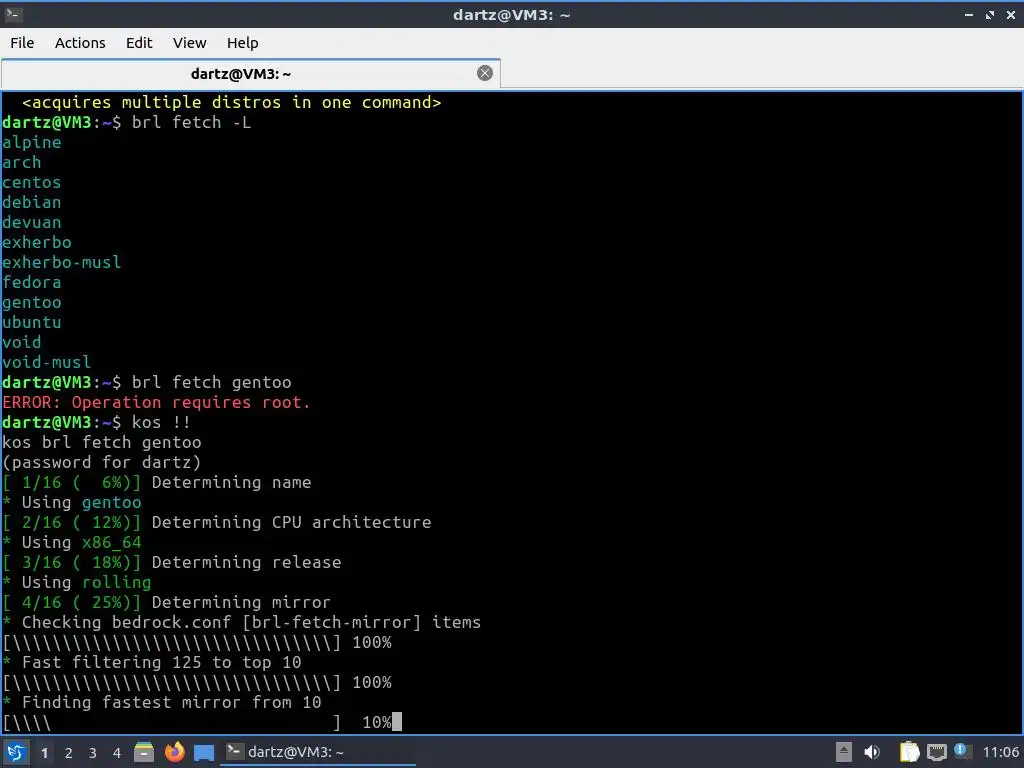Open the Edit menu
Image resolution: width=1024 pixels, height=768 pixels.
click(x=138, y=43)
